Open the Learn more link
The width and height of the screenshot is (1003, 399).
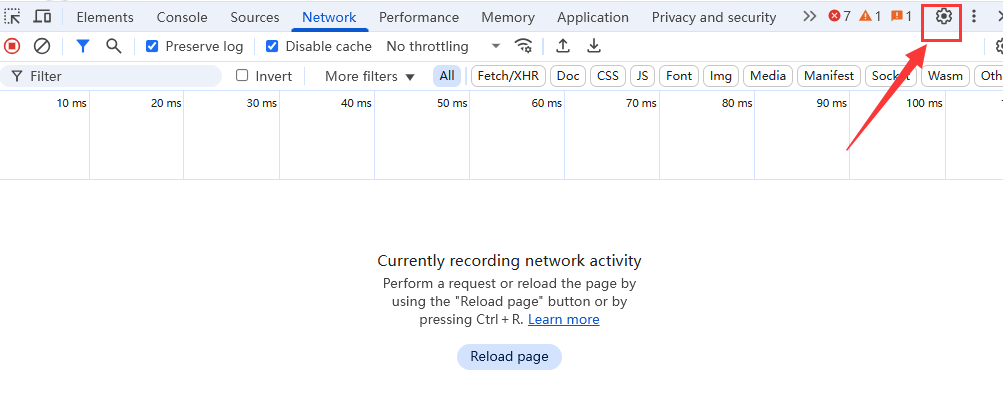[564, 319]
